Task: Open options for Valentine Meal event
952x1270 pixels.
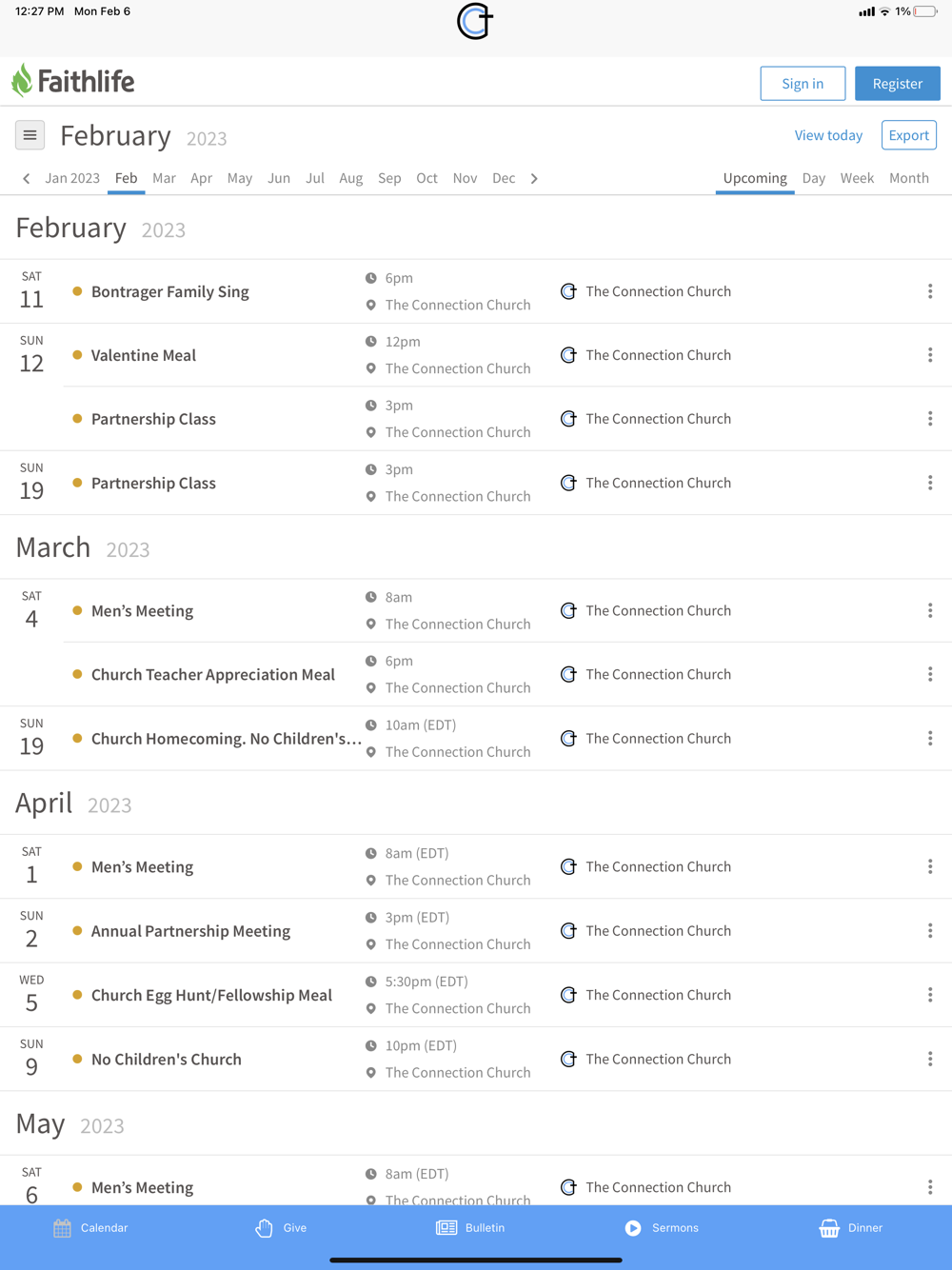Action: click(x=930, y=355)
